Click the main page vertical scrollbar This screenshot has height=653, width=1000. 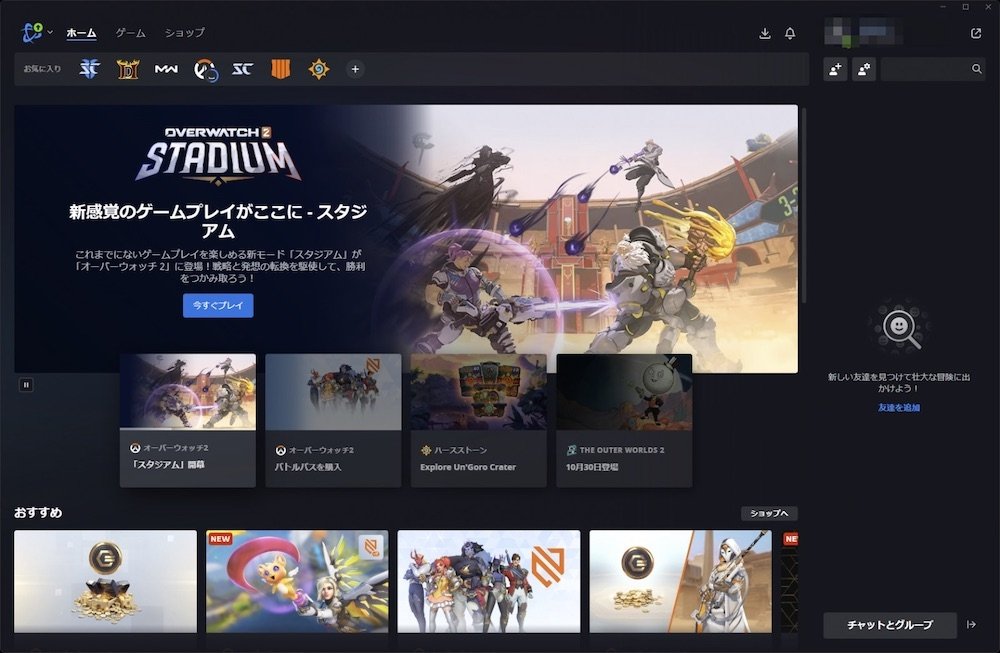pyautogui.click(x=804, y=205)
